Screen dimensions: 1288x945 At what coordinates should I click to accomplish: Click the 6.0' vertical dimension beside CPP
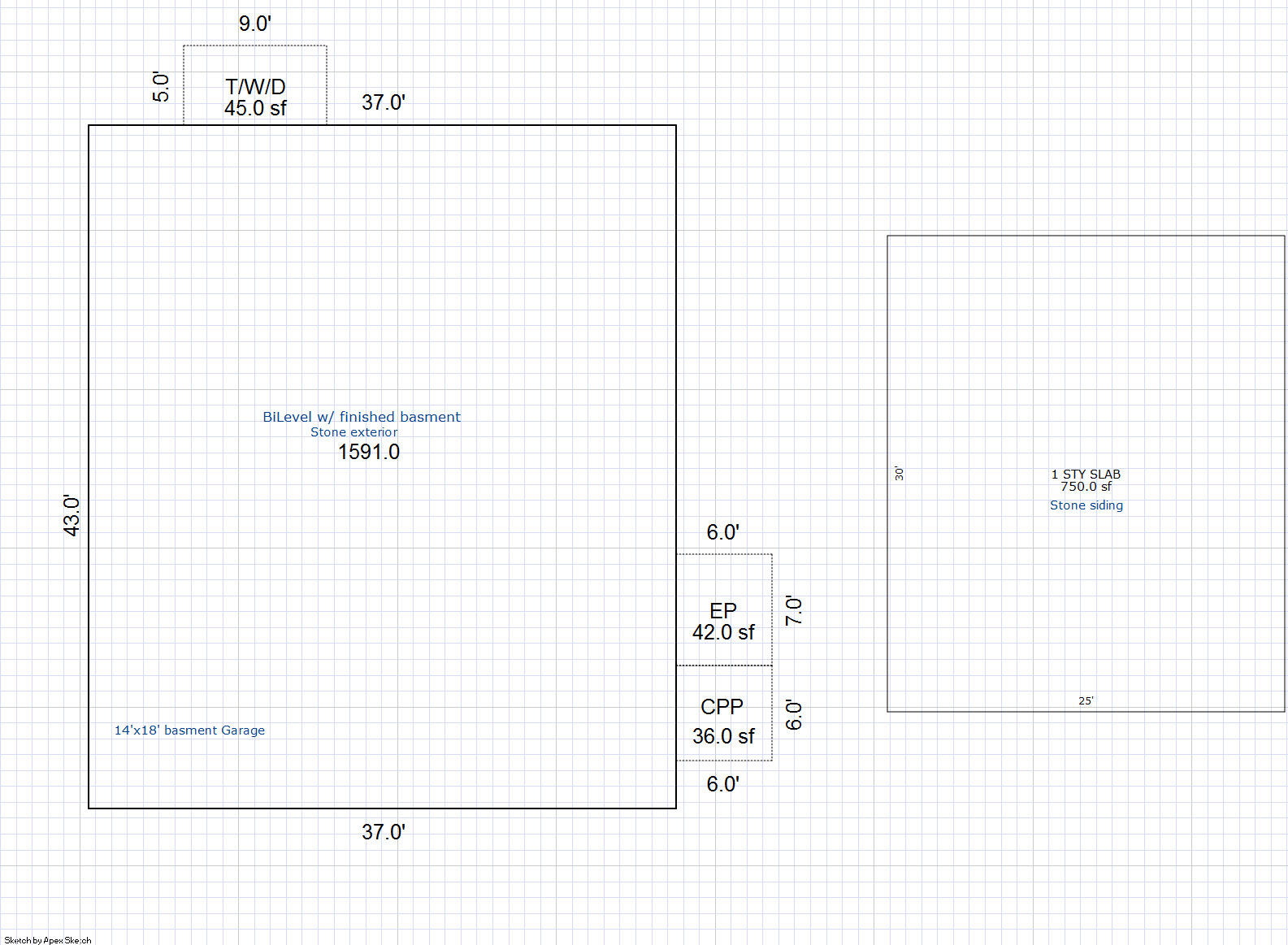(794, 714)
